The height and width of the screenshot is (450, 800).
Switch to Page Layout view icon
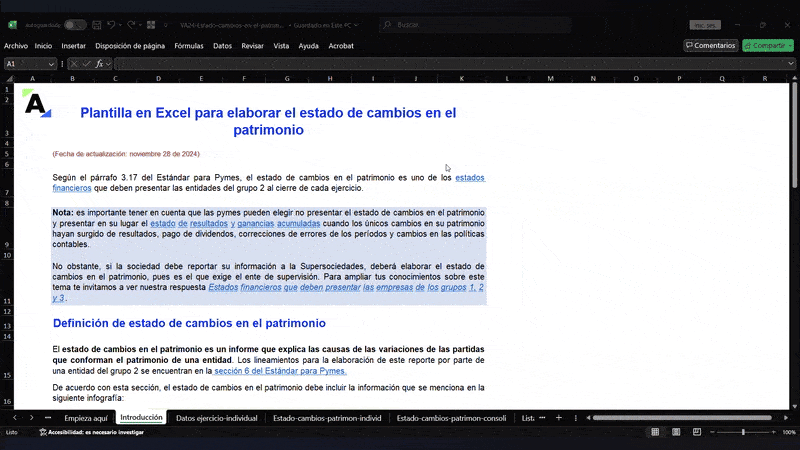tap(674, 432)
